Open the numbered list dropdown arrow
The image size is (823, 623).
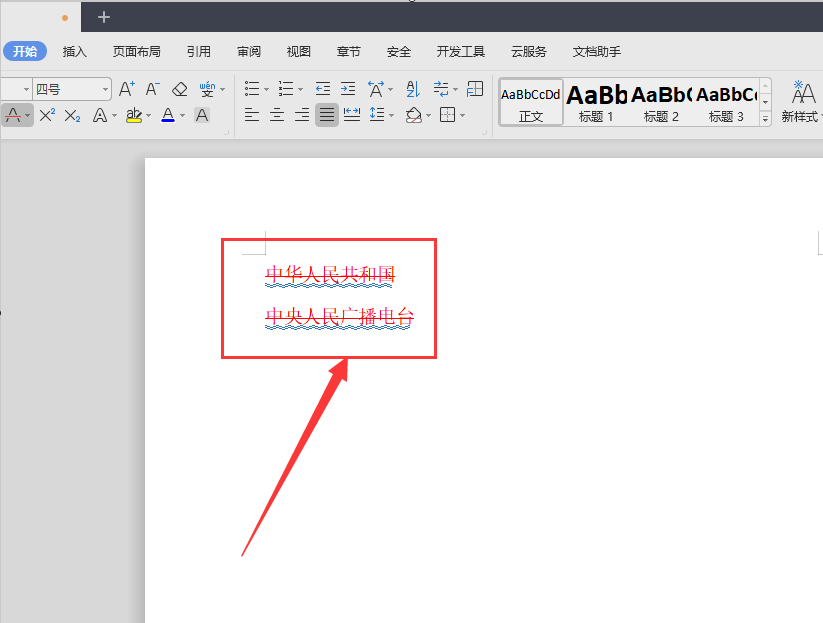tap(300, 90)
